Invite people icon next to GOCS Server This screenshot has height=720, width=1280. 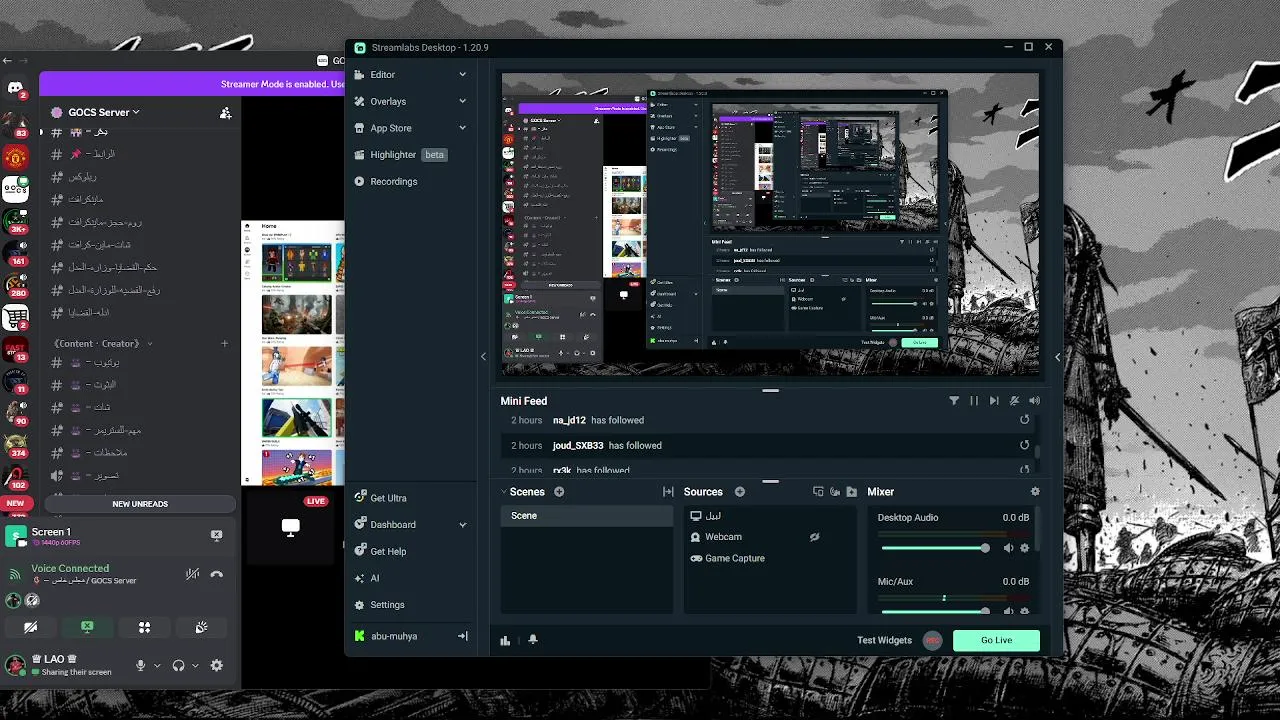(x=225, y=113)
